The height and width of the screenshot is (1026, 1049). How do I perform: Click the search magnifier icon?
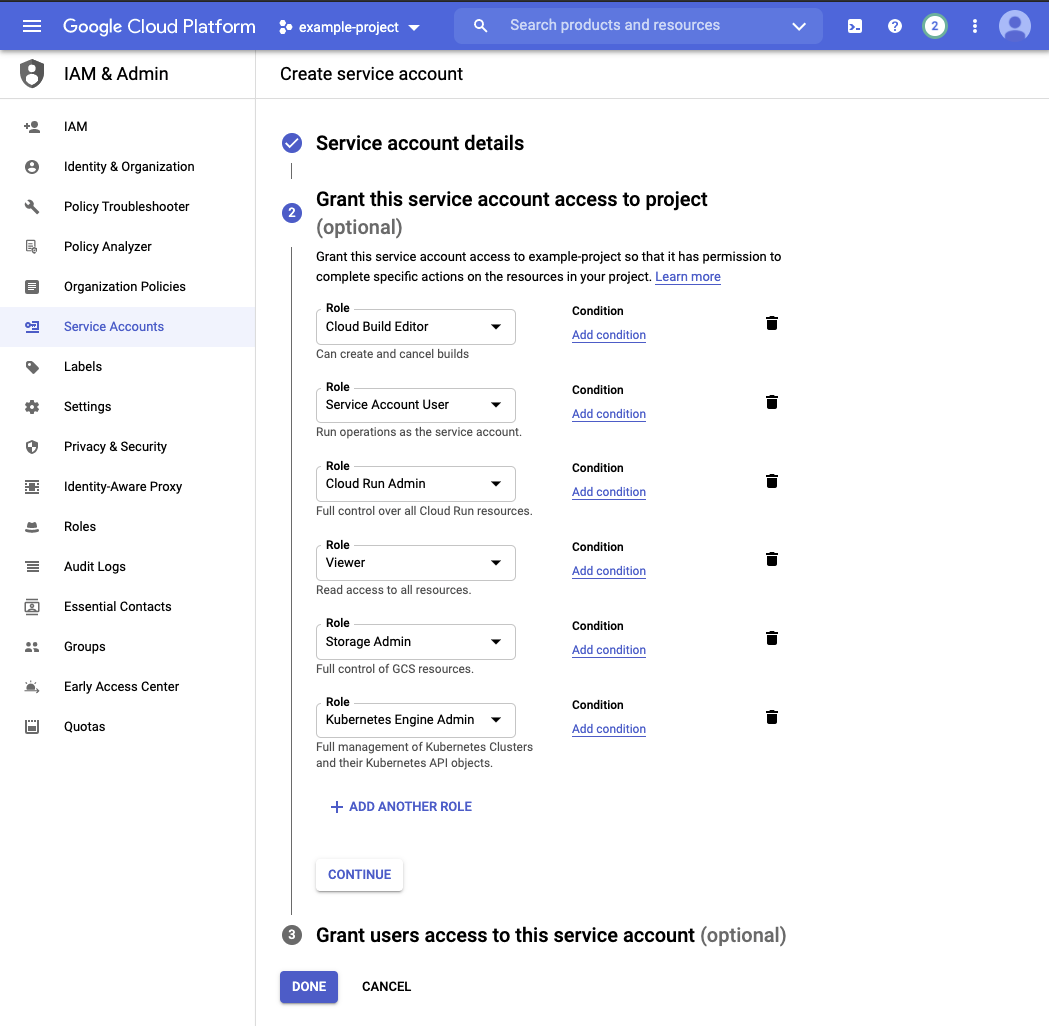point(480,26)
